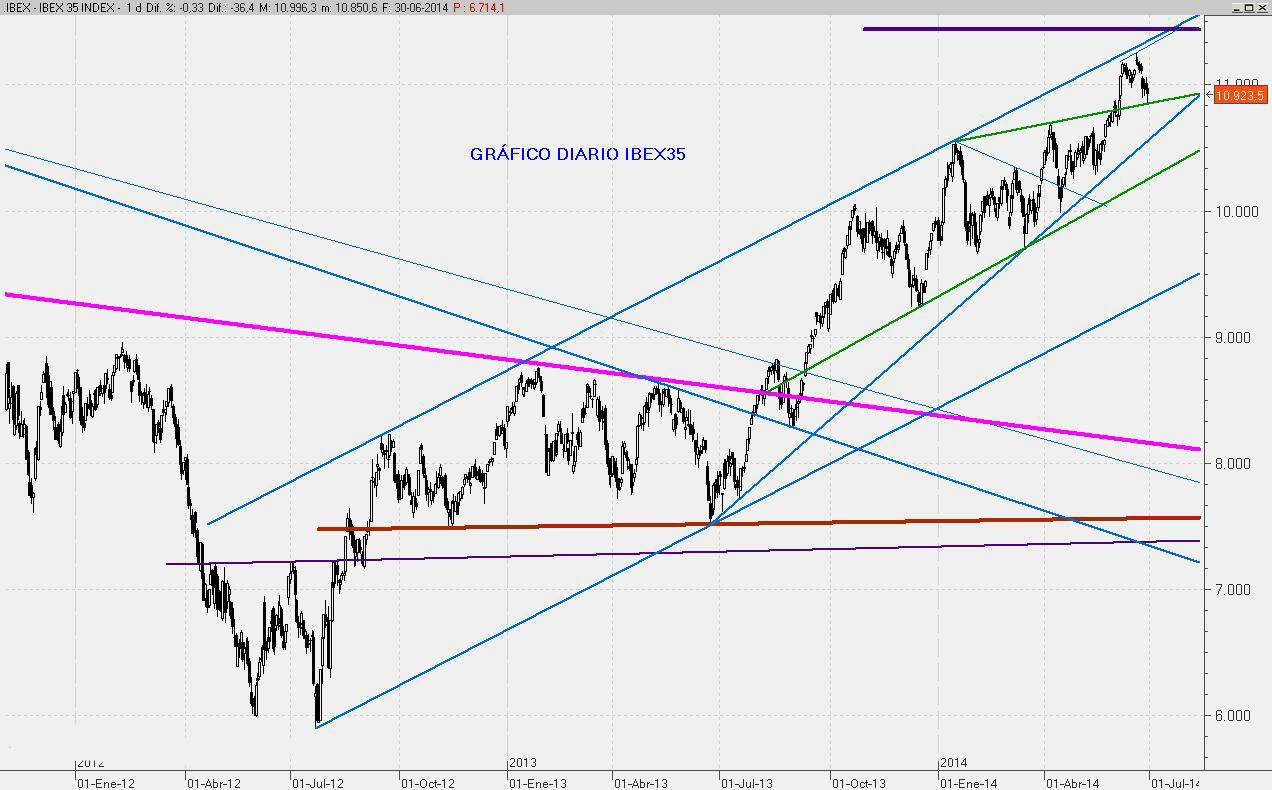Screen dimensions: 1272x790
Task: Click the 01-Jul-13 date on time axis
Action: [x=746, y=783]
